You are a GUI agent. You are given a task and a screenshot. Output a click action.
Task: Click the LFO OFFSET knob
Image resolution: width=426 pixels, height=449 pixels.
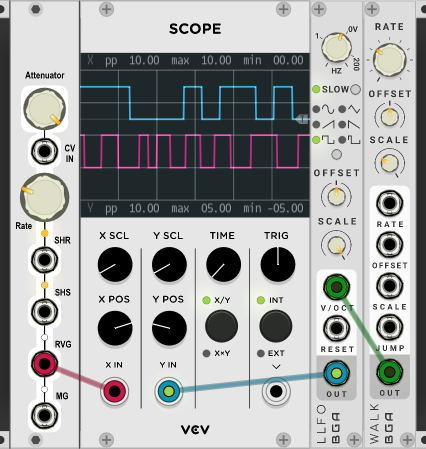click(336, 196)
